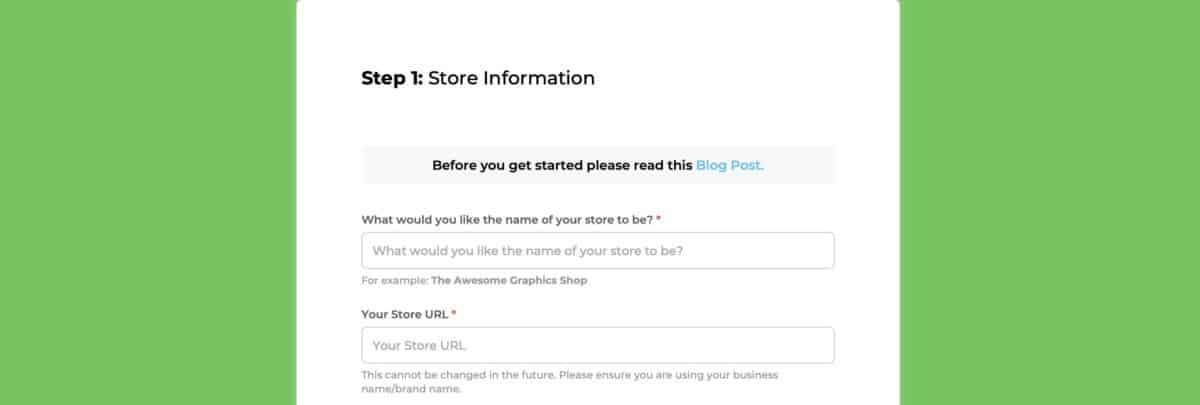
Task: Click the "Before you get started" notice text
Action: coord(562,165)
